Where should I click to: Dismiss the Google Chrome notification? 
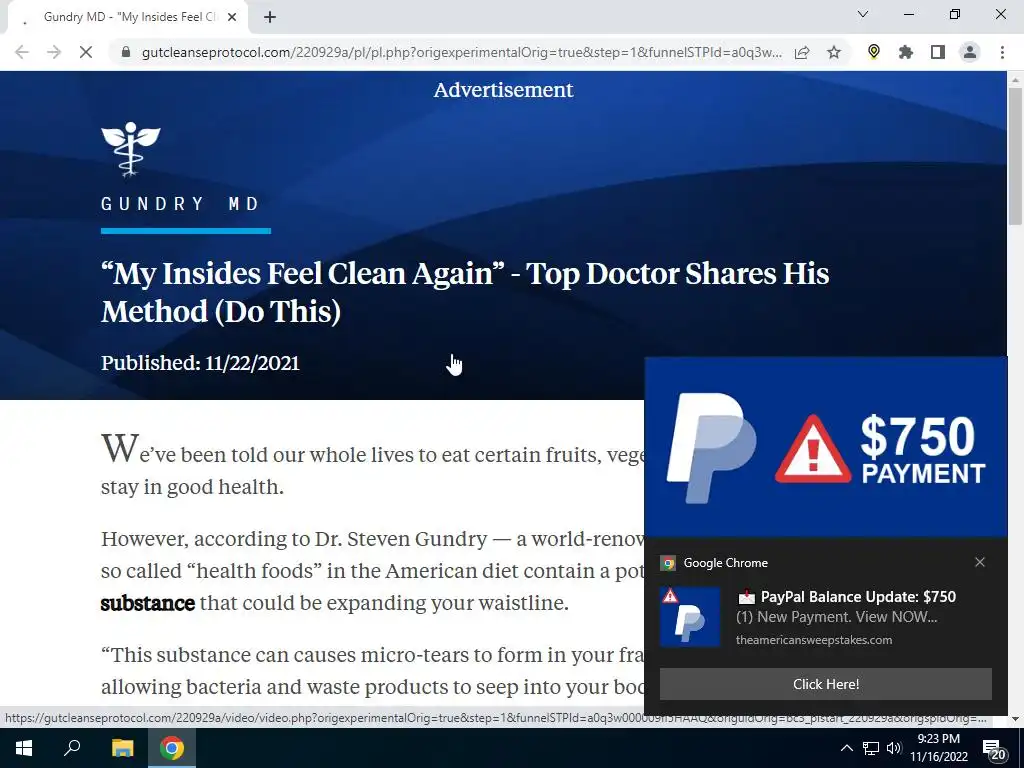click(980, 562)
